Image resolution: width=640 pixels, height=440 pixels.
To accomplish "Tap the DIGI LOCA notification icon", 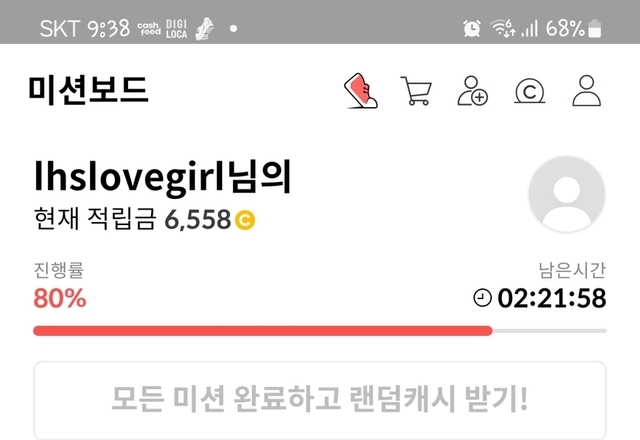I will pyautogui.click(x=176, y=29).
